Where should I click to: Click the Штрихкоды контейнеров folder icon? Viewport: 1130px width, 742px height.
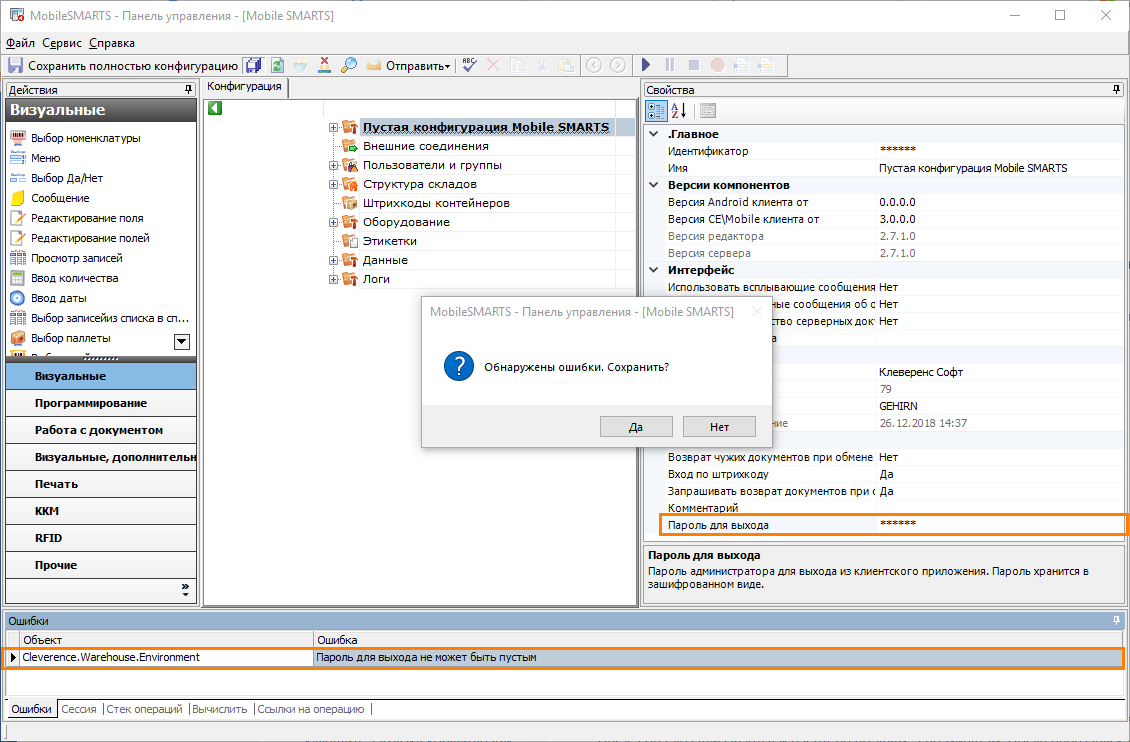[x=350, y=203]
